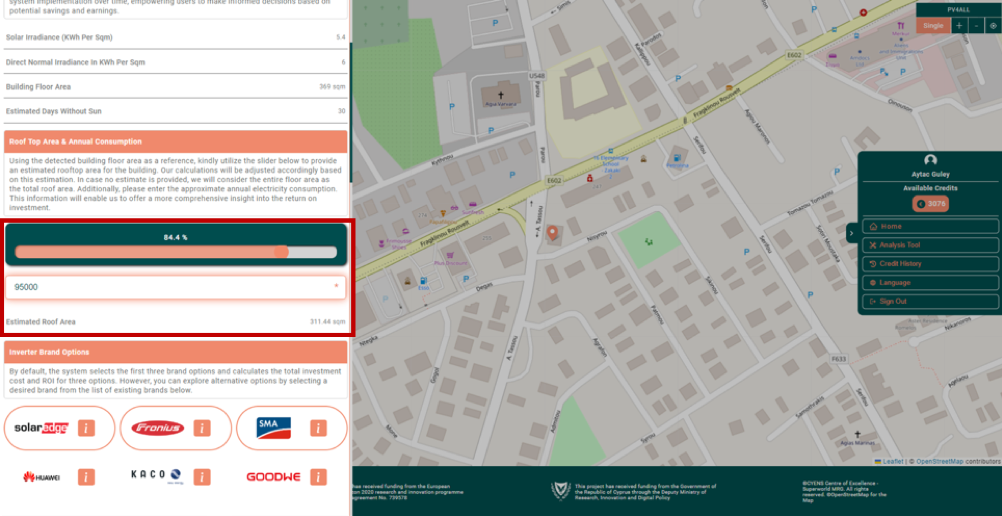
Task: Click the 84.4 % slider value label
Action: click(175, 237)
